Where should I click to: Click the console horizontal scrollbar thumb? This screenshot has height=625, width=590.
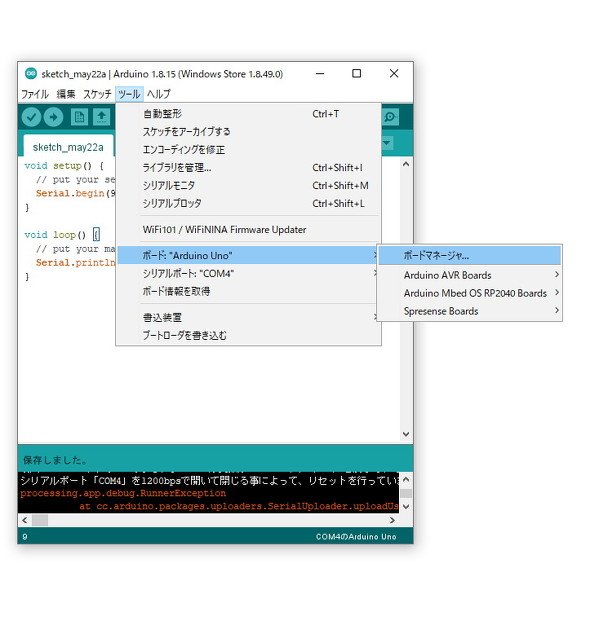(40, 520)
